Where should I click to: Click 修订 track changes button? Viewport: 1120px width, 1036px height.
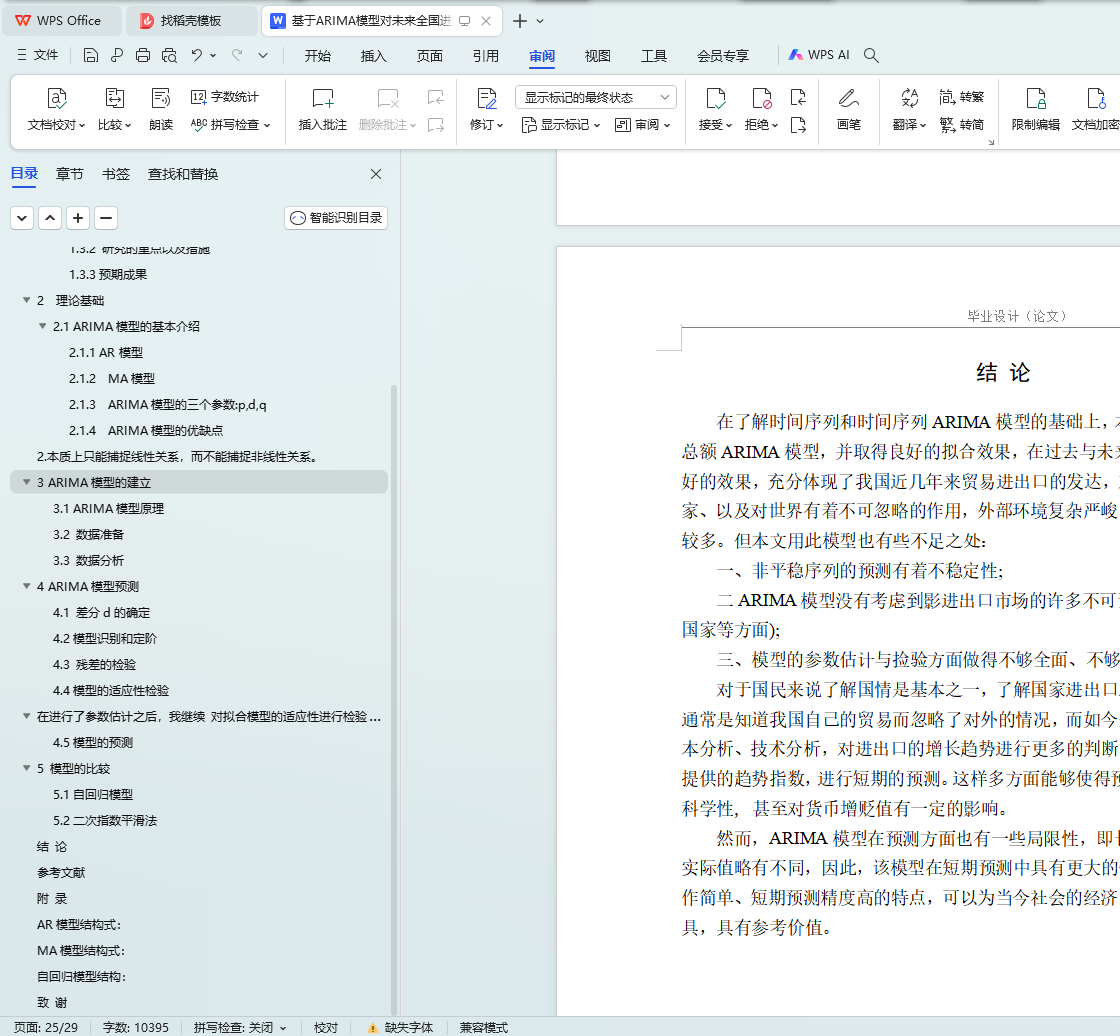pyautogui.click(x=486, y=109)
